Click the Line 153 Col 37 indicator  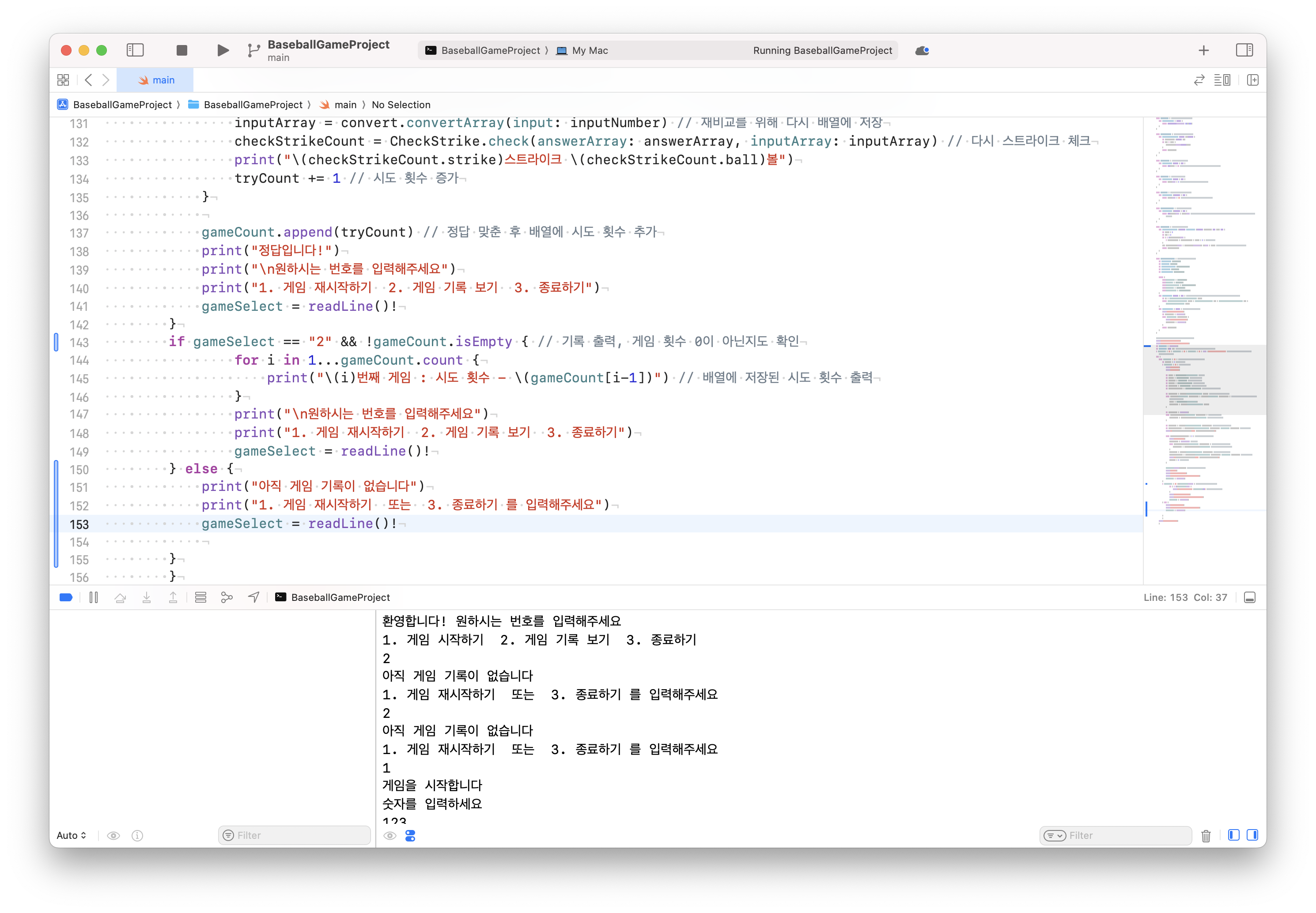pyautogui.click(x=1185, y=597)
